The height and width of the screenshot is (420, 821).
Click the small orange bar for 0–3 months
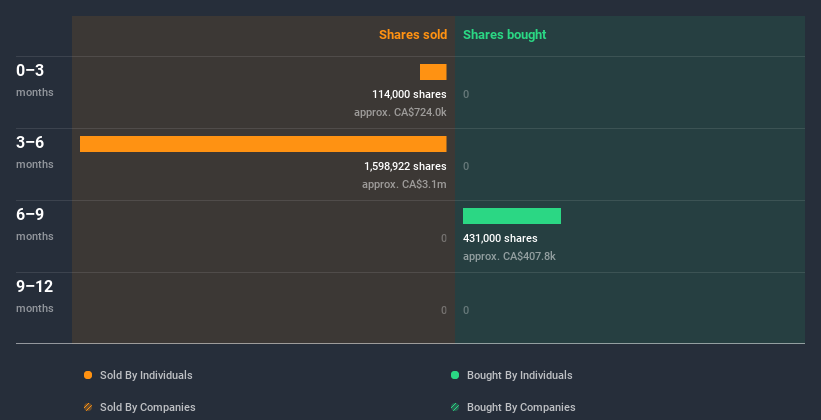[x=433, y=72]
